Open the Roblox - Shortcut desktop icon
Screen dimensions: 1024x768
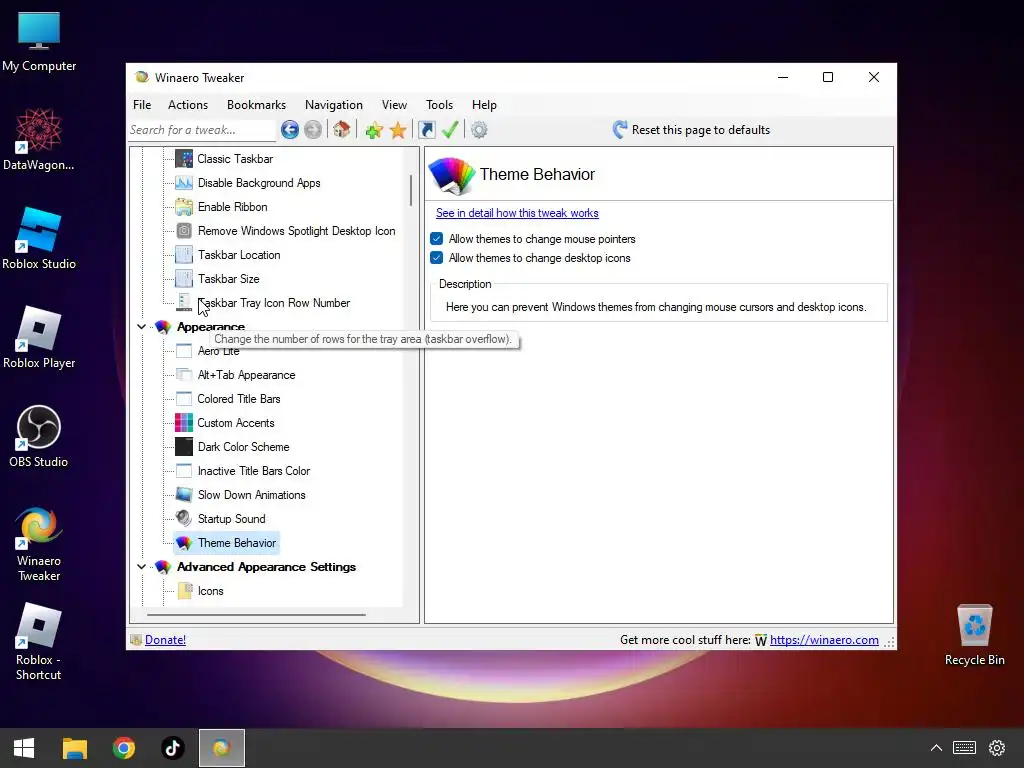[x=39, y=642]
